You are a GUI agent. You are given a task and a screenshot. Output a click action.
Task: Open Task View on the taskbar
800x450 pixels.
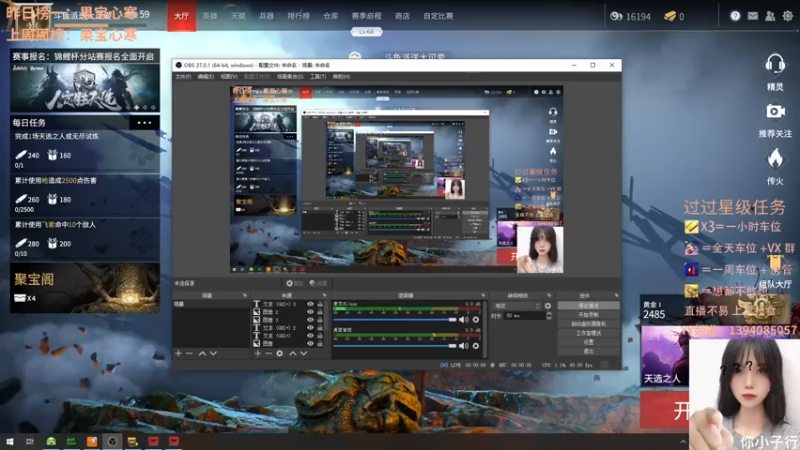pyautogui.click(x=30, y=441)
